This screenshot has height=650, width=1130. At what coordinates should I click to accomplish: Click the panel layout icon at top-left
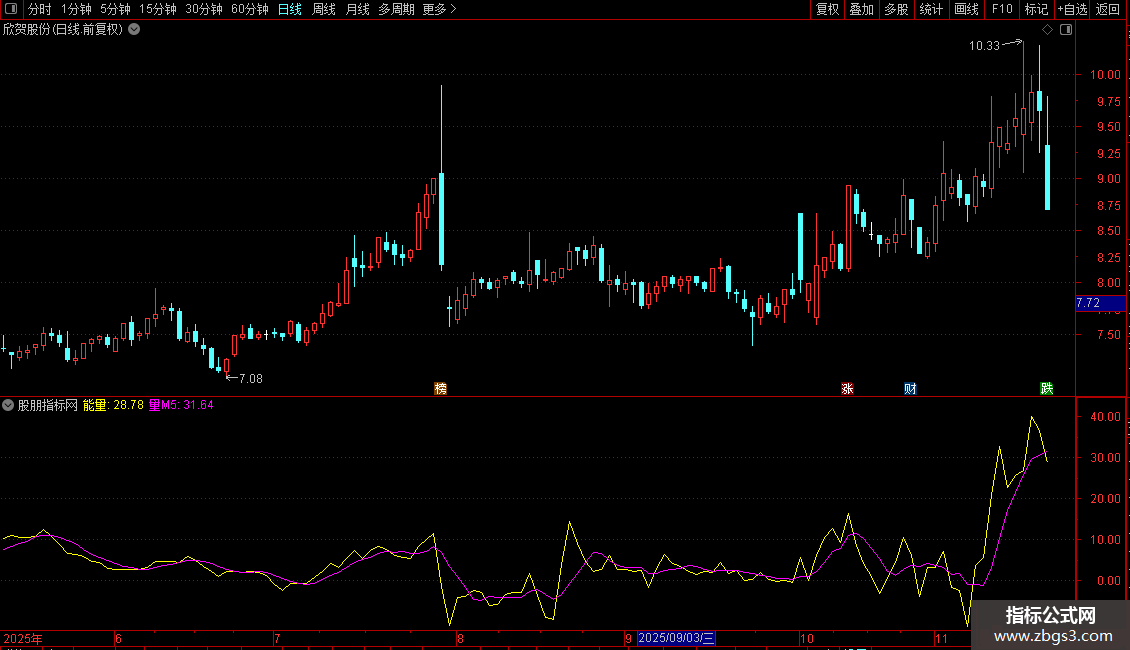pos(11,9)
